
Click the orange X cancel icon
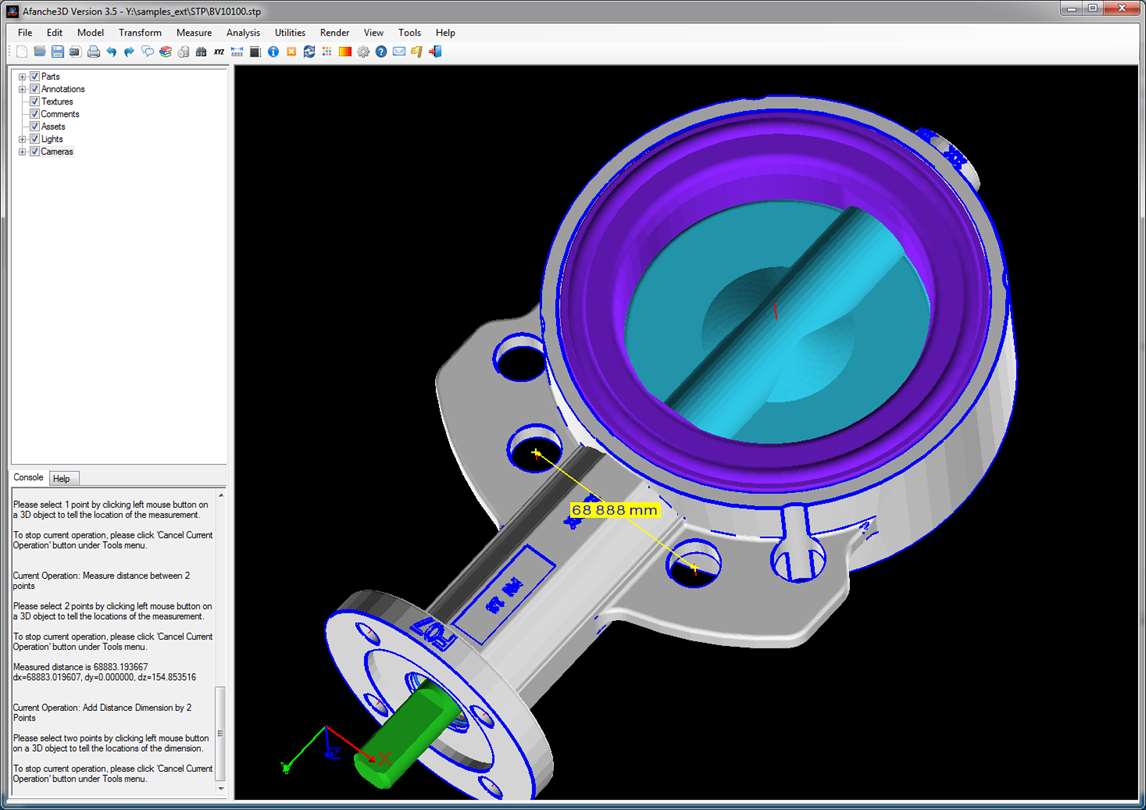pyautogui.click(x=291, y=51)
